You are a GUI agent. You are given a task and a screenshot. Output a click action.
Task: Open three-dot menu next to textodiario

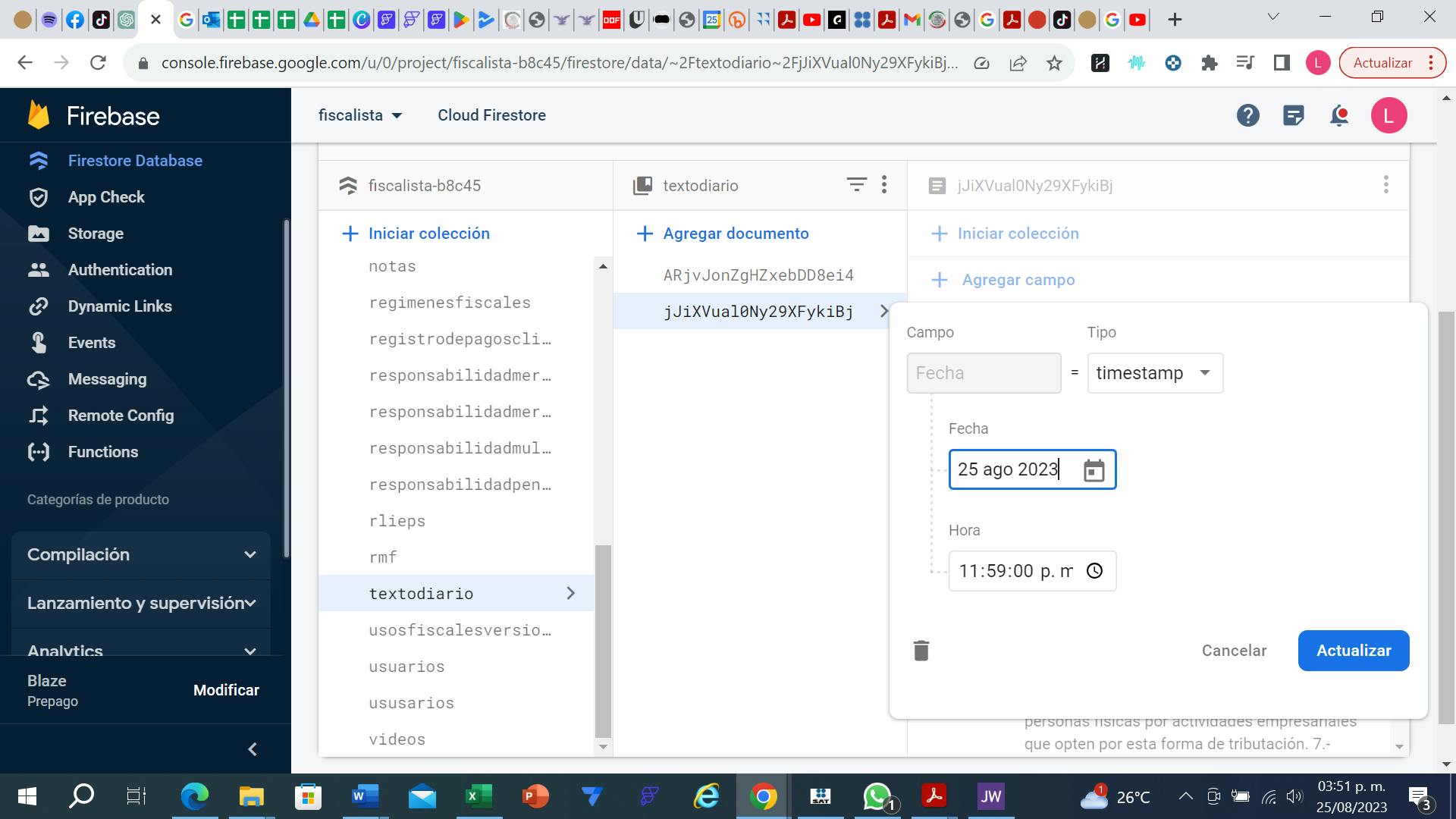(x=884, y=185)
